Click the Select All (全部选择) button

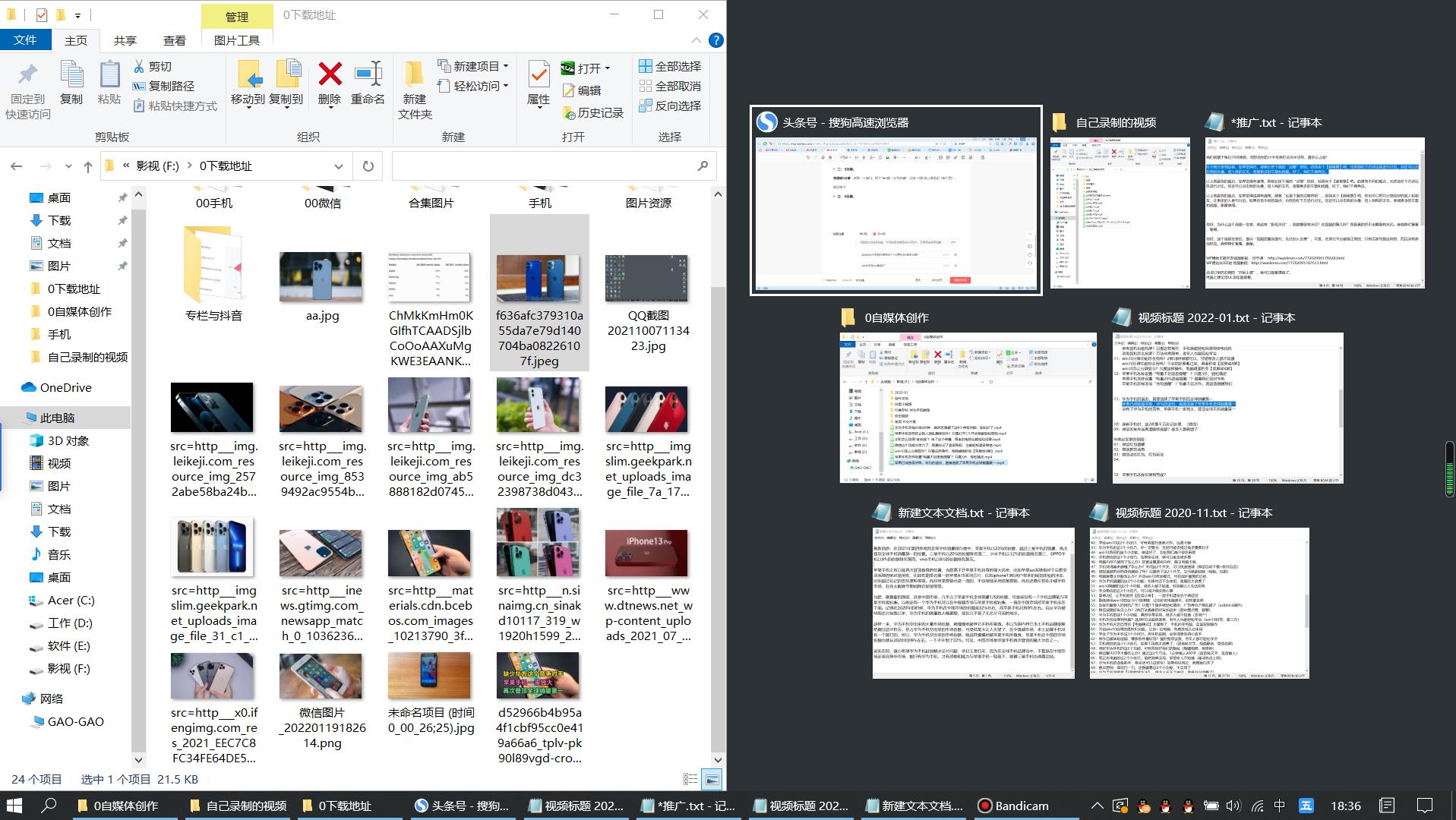point(670,66)
